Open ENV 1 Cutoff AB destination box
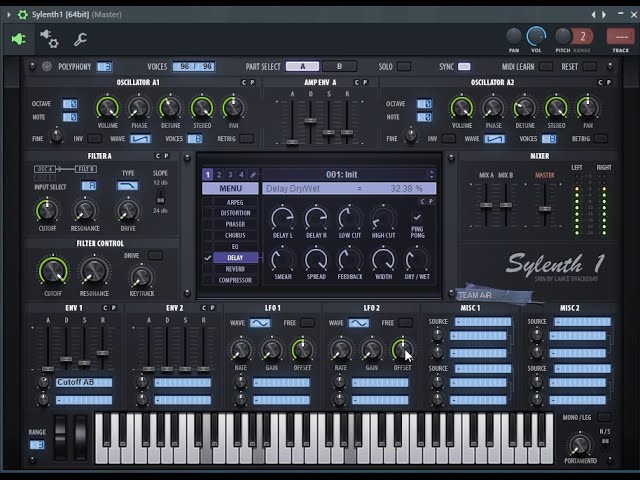The image size is (640, 480). pyautogui.click(x=84, y=382)
